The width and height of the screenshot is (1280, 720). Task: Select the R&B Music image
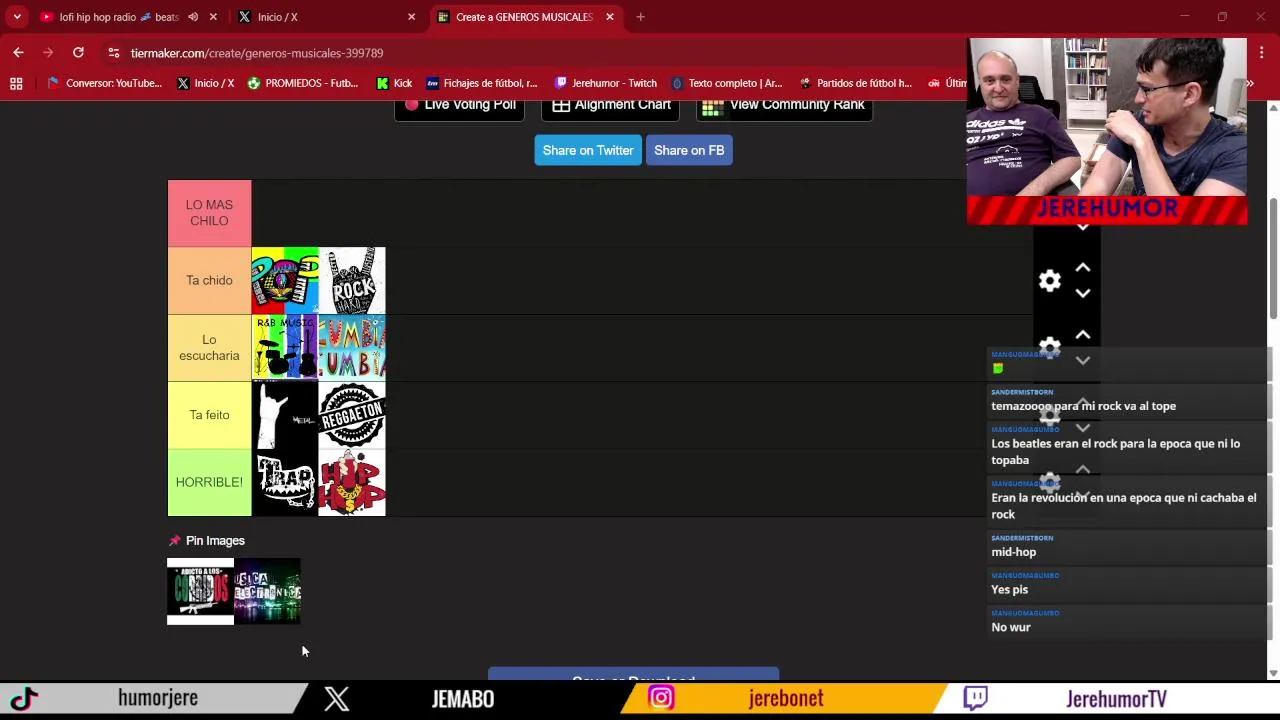point(285,347)
